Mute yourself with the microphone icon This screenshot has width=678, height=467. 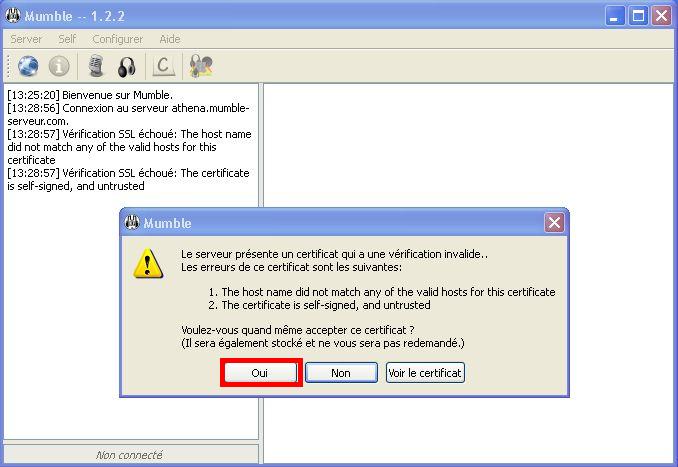tap(96, 66)
